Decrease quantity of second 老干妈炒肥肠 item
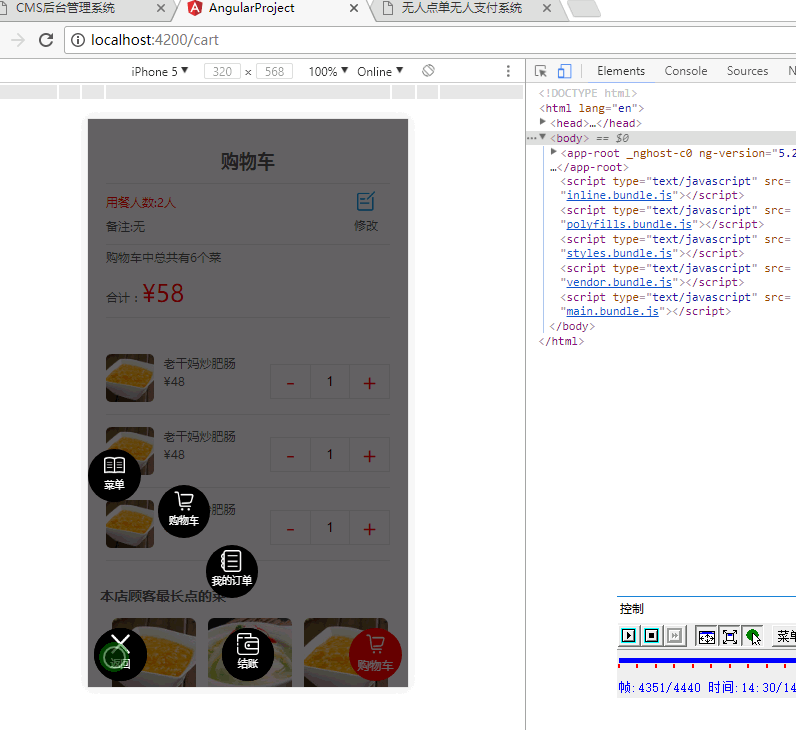796x730 pixels. pyautogui.click(x=290, y=455)
